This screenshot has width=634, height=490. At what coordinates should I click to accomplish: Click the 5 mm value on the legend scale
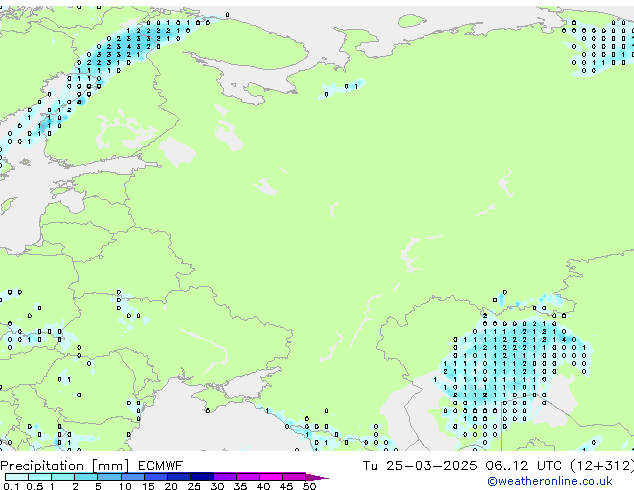(x=99, y=486)
